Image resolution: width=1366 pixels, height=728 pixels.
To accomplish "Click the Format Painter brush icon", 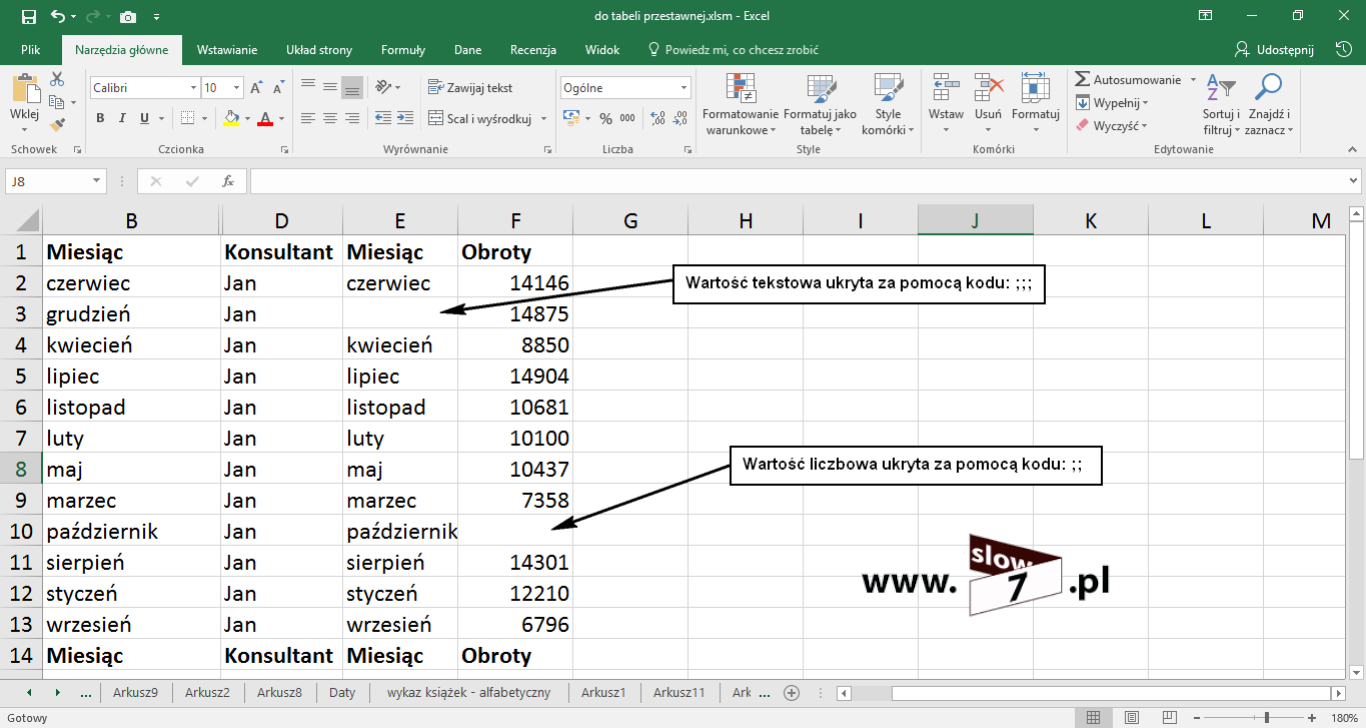I will (x=57, y=125).
